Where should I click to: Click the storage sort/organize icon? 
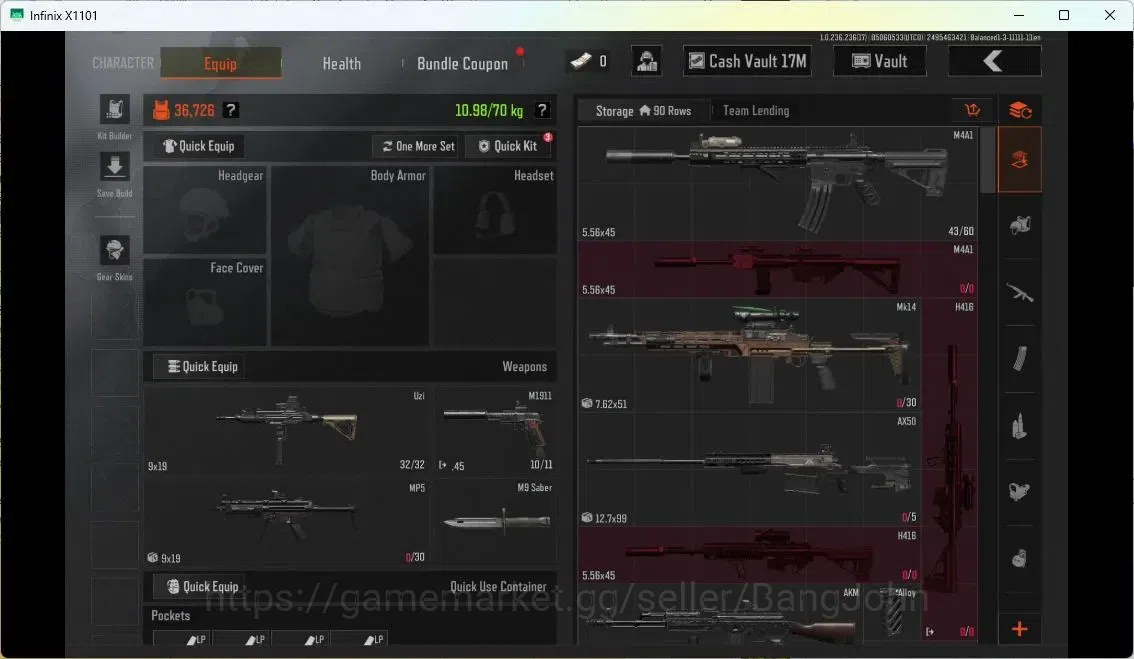972,110
